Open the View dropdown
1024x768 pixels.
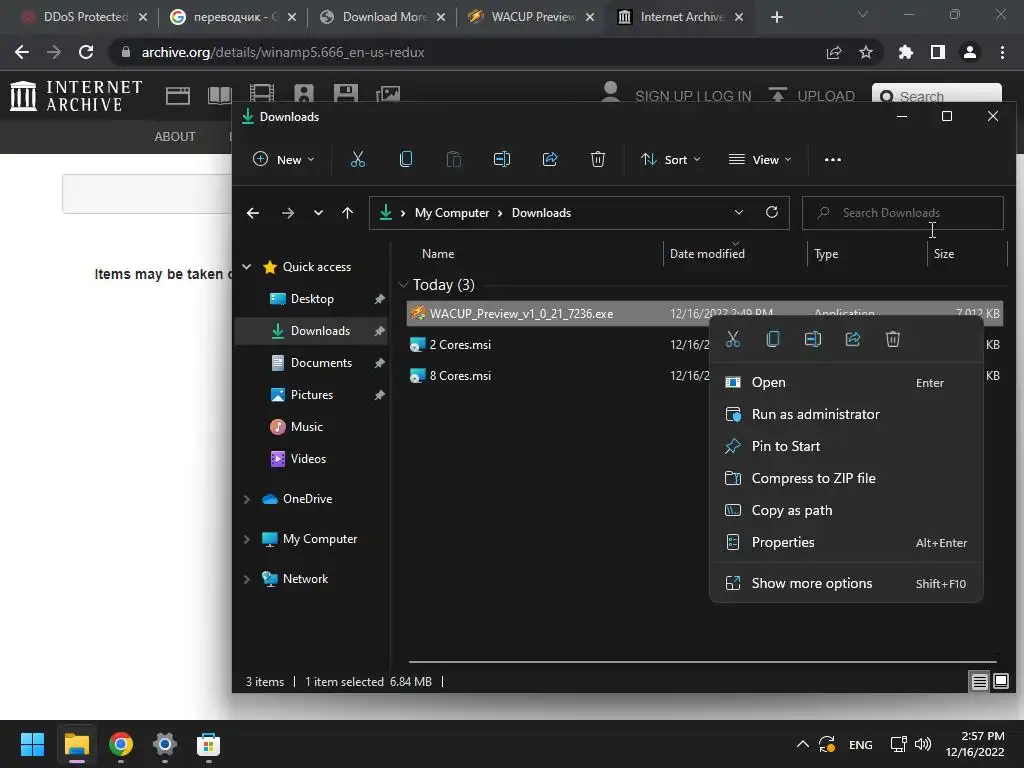pos(760,159)
